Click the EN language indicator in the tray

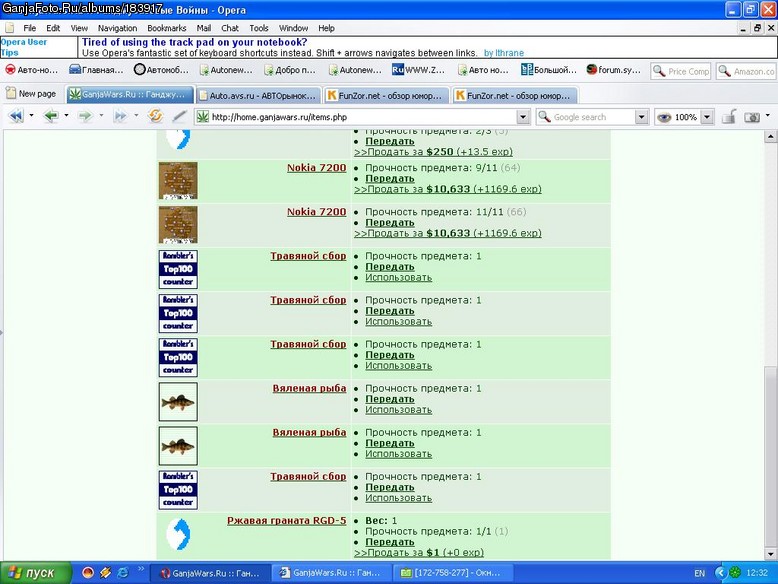pos(699,574)
